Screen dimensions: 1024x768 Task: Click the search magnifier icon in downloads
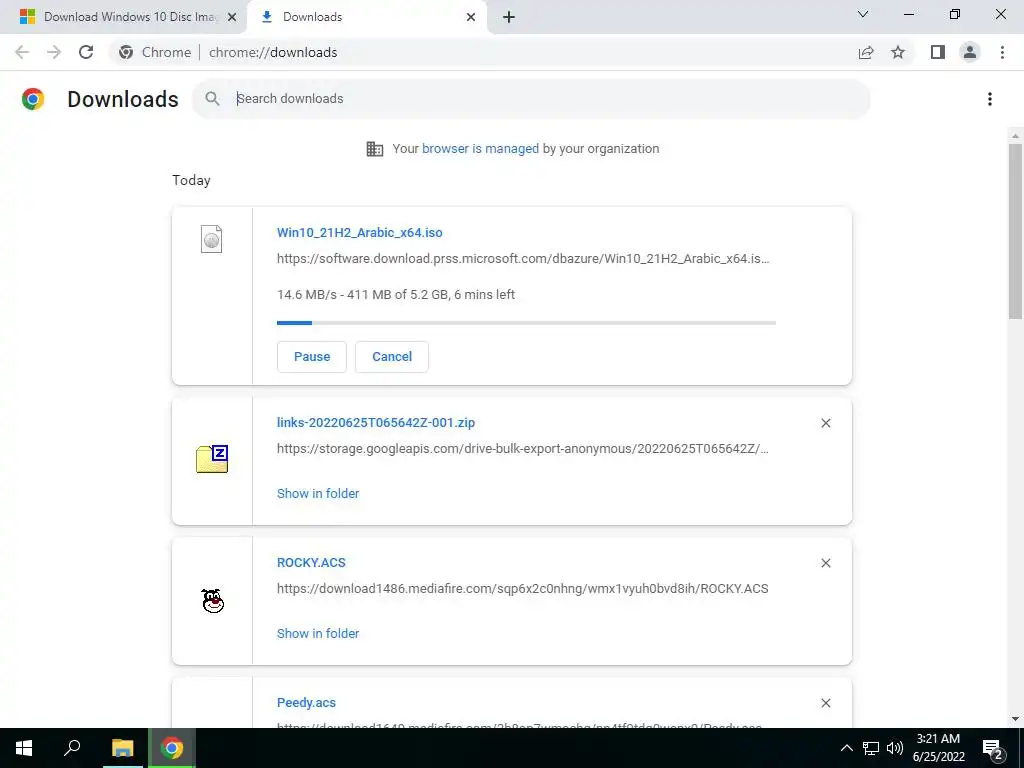212,99
